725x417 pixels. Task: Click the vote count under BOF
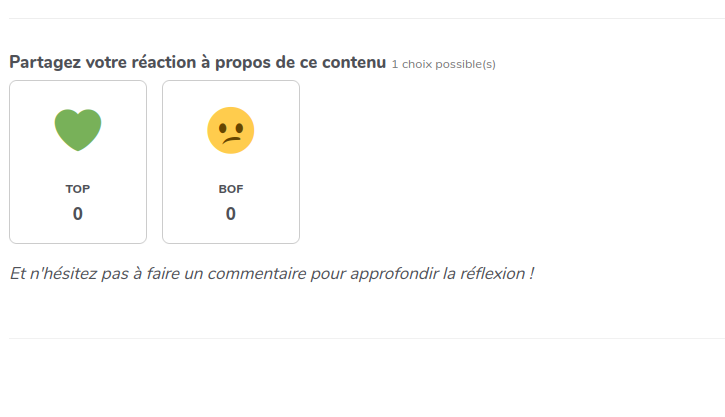[231, 214]
